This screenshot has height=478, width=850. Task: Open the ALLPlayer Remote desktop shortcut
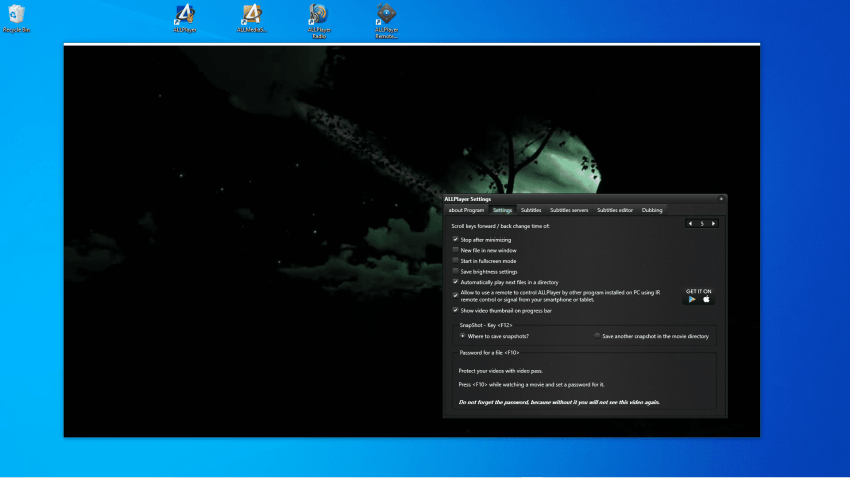click(x=386, y=21)
